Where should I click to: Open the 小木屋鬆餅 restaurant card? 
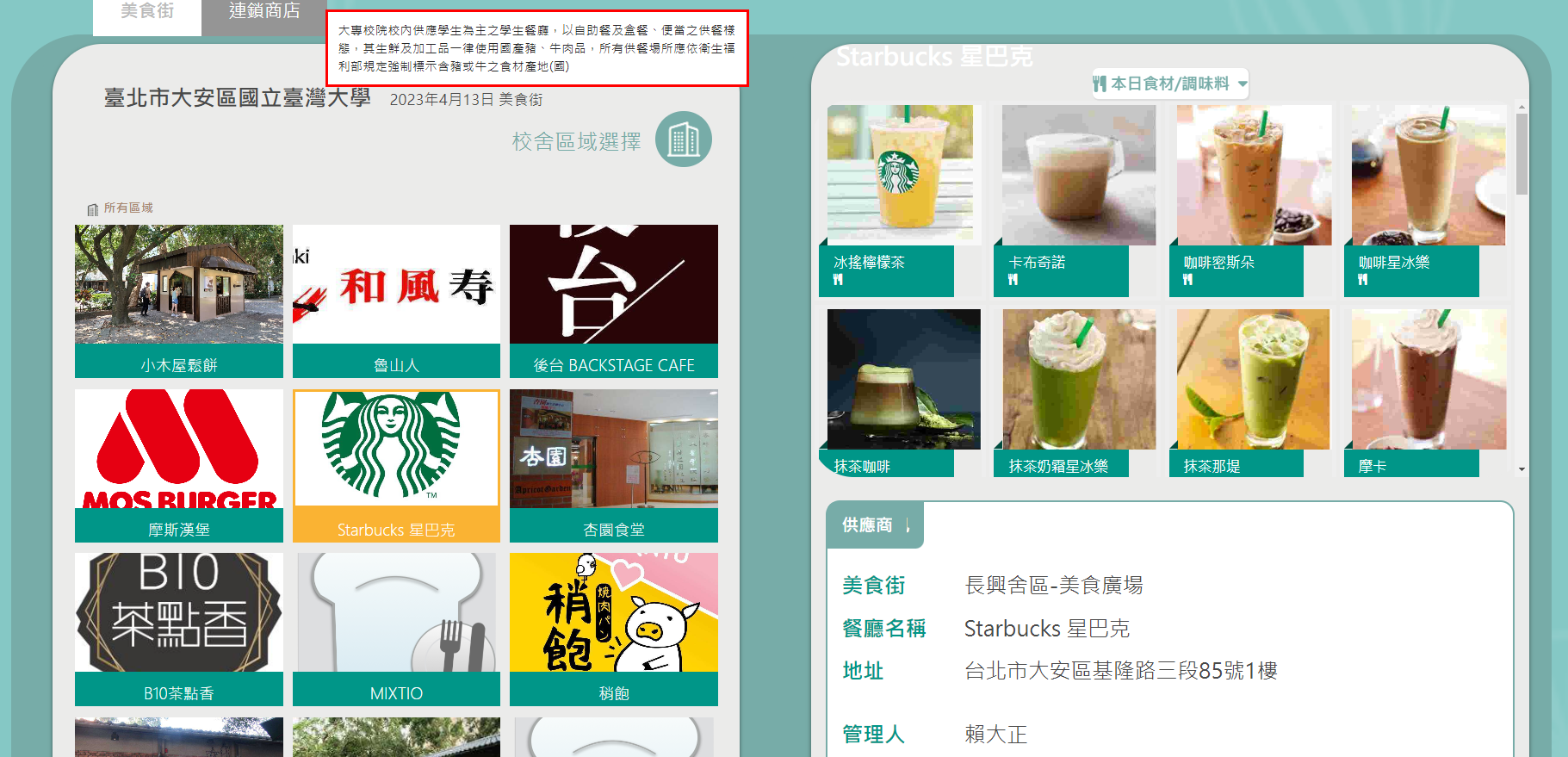(179, 301)
